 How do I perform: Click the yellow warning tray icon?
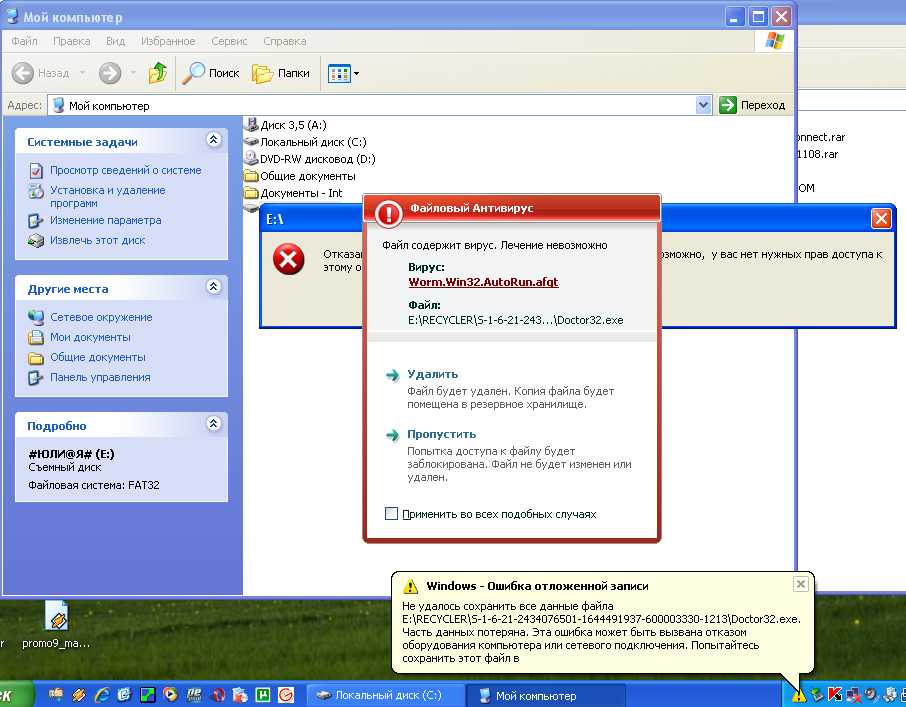(799, 695)
